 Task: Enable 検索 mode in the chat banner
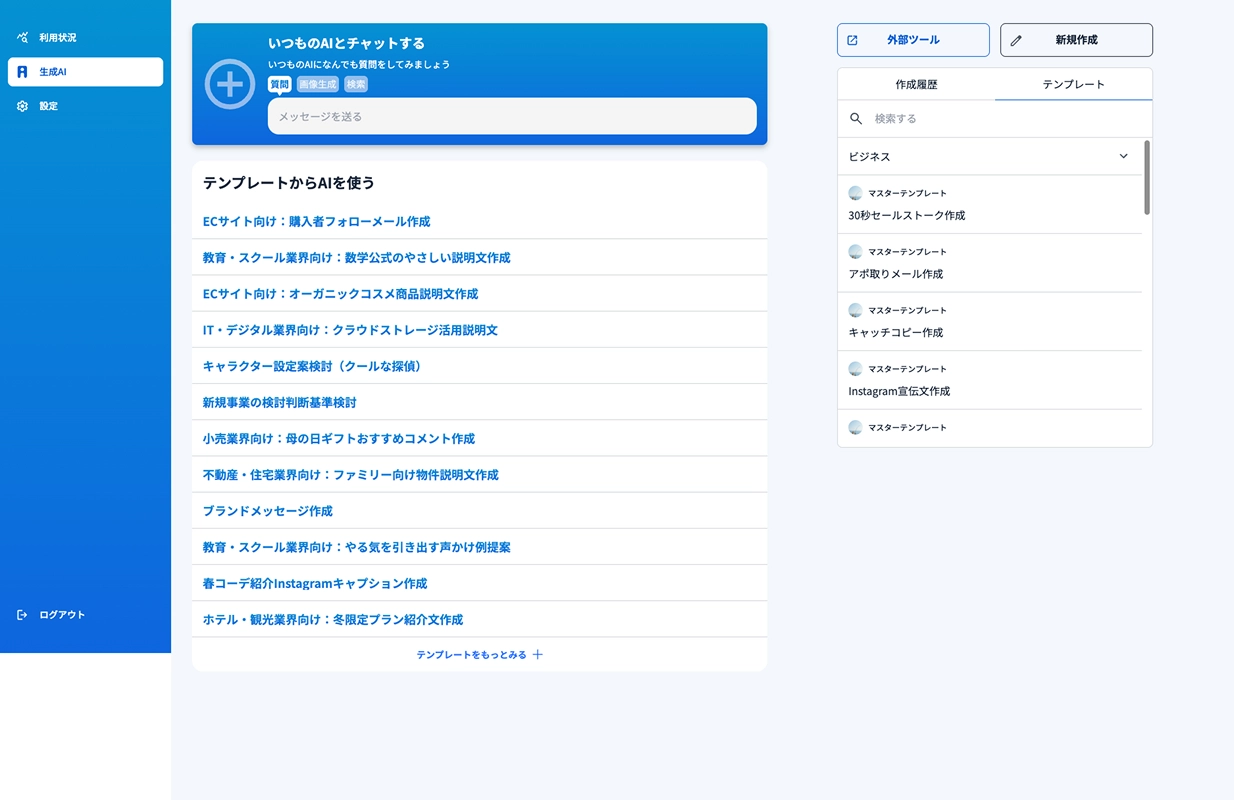[355, 84]
